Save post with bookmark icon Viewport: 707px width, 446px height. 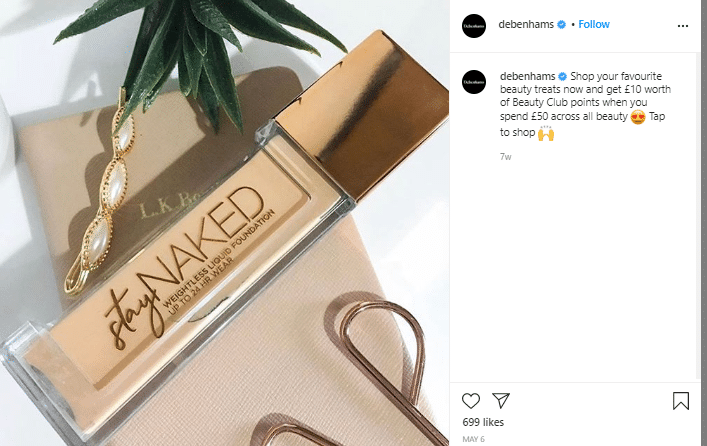coord(681,400)
